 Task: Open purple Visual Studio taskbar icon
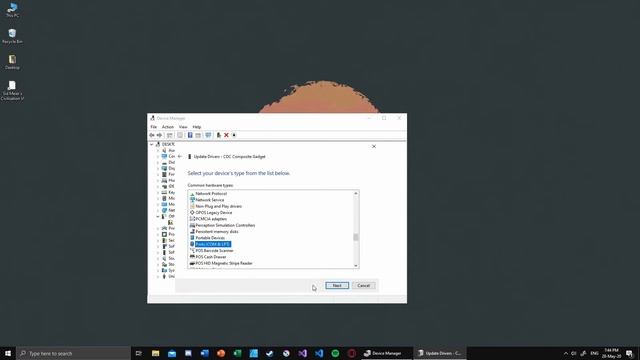pos(302,353)
